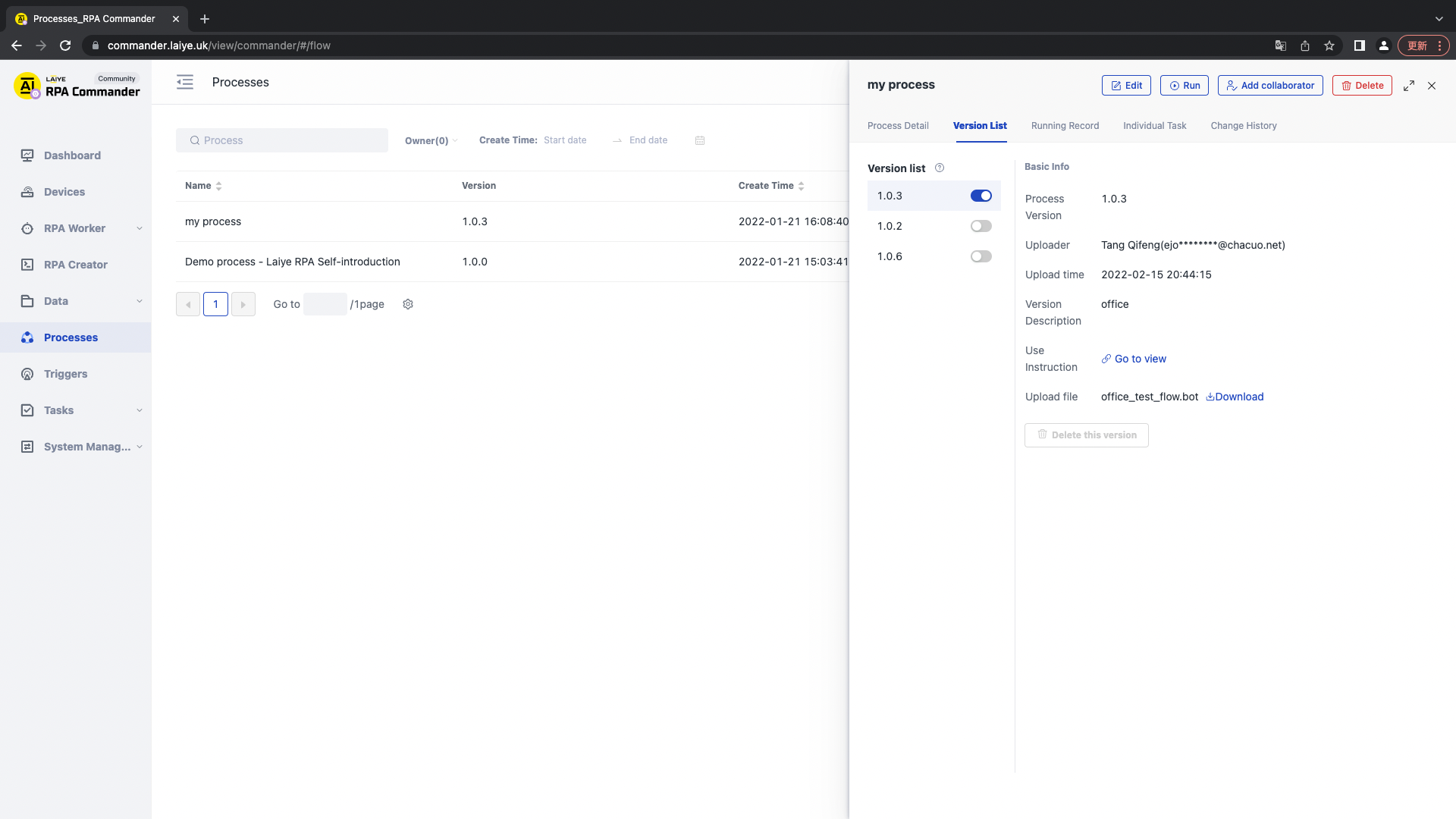Close the my process panel
The width and height of the screenshot is (1456, 819).
(1432, 86)
